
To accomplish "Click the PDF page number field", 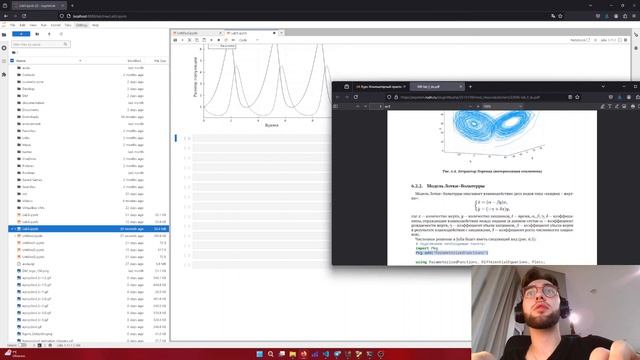I will tap(376, 107).
